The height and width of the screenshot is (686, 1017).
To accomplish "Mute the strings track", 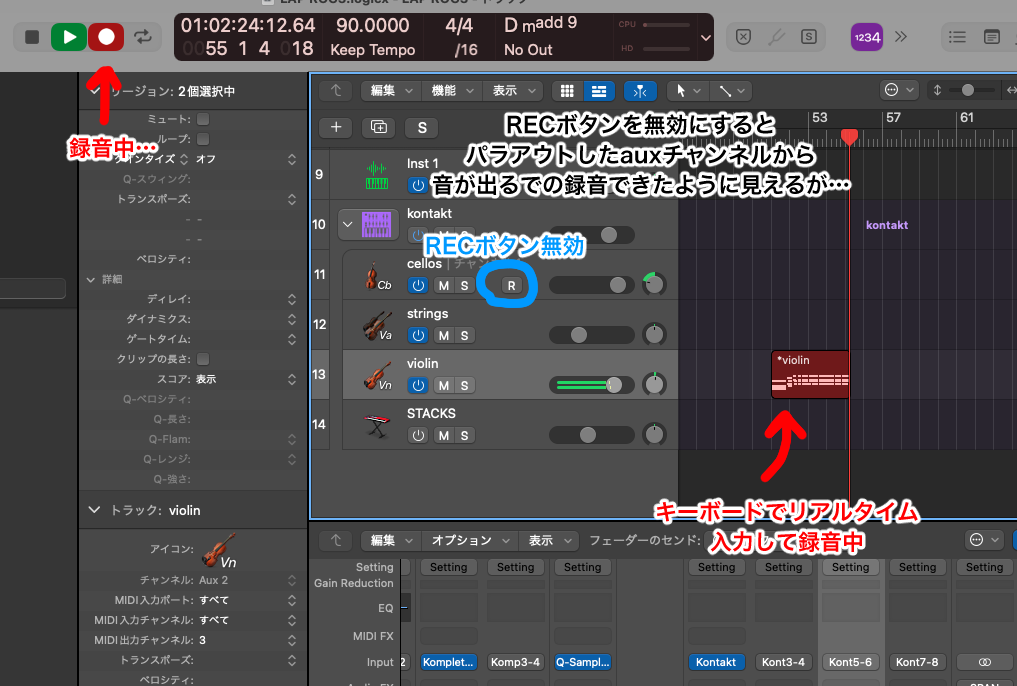I will [444, 335].
